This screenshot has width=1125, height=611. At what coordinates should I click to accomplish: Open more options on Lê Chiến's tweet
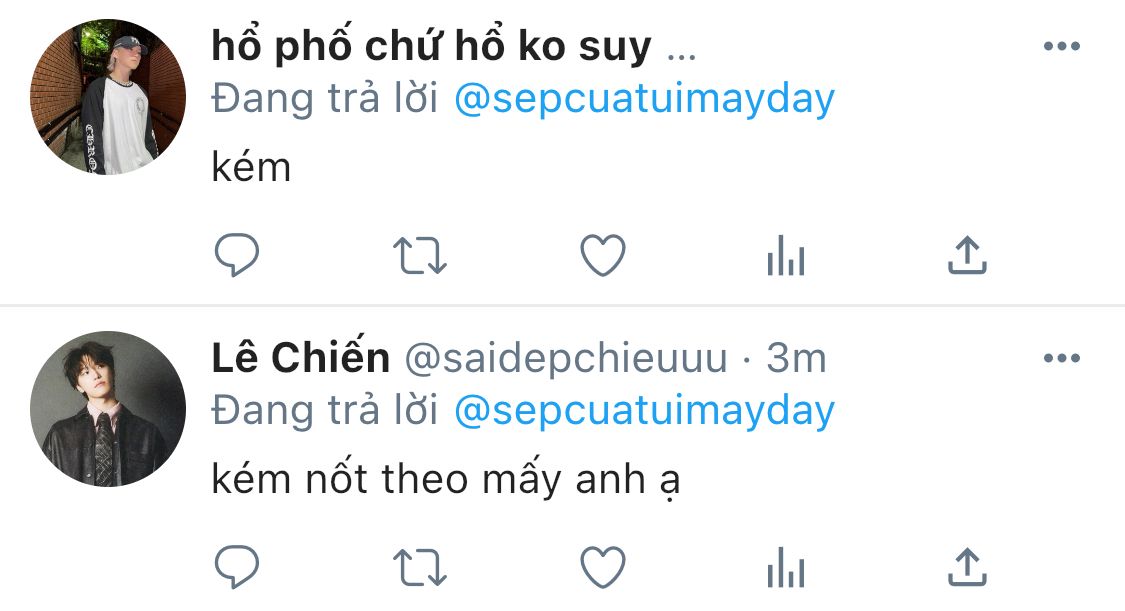1062,358
